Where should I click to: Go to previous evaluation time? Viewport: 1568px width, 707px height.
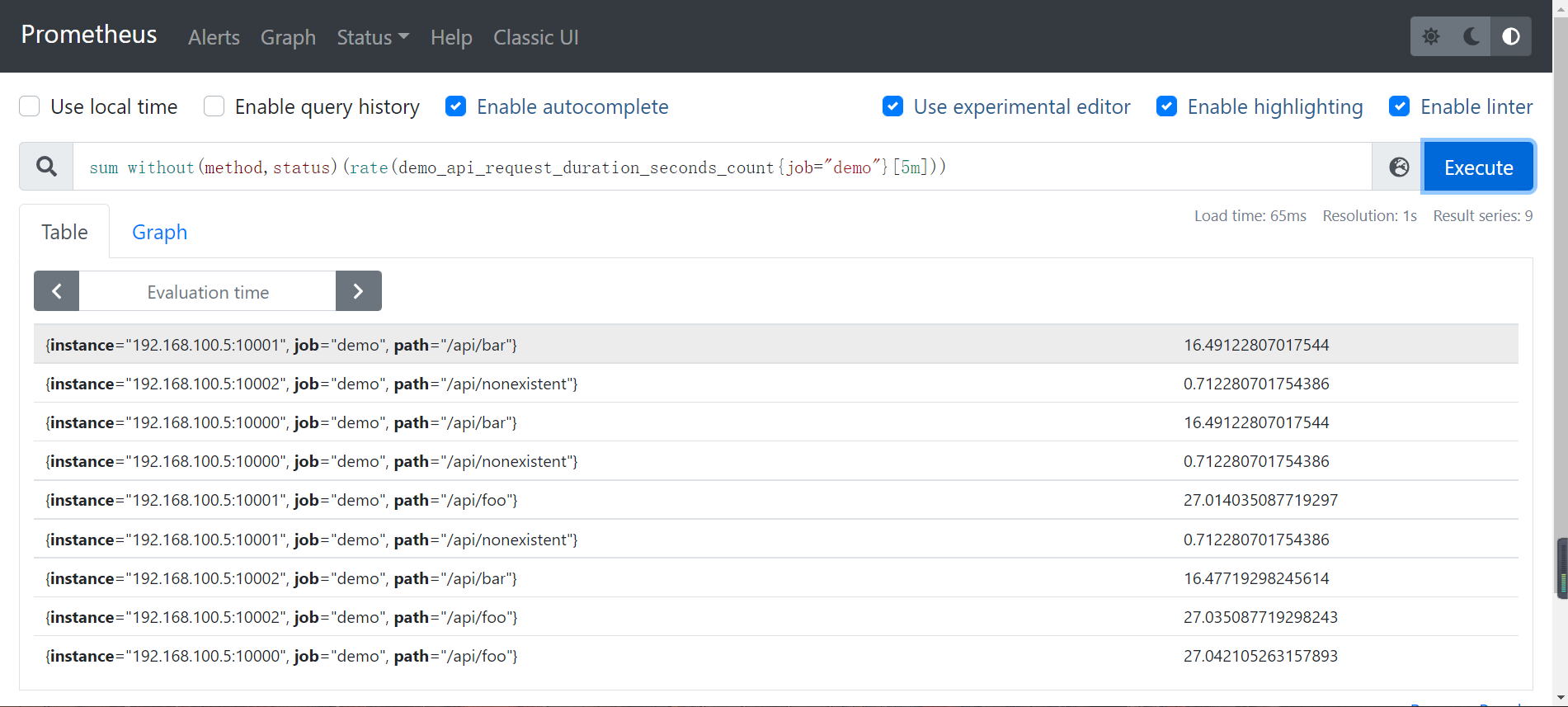(56, 291)
